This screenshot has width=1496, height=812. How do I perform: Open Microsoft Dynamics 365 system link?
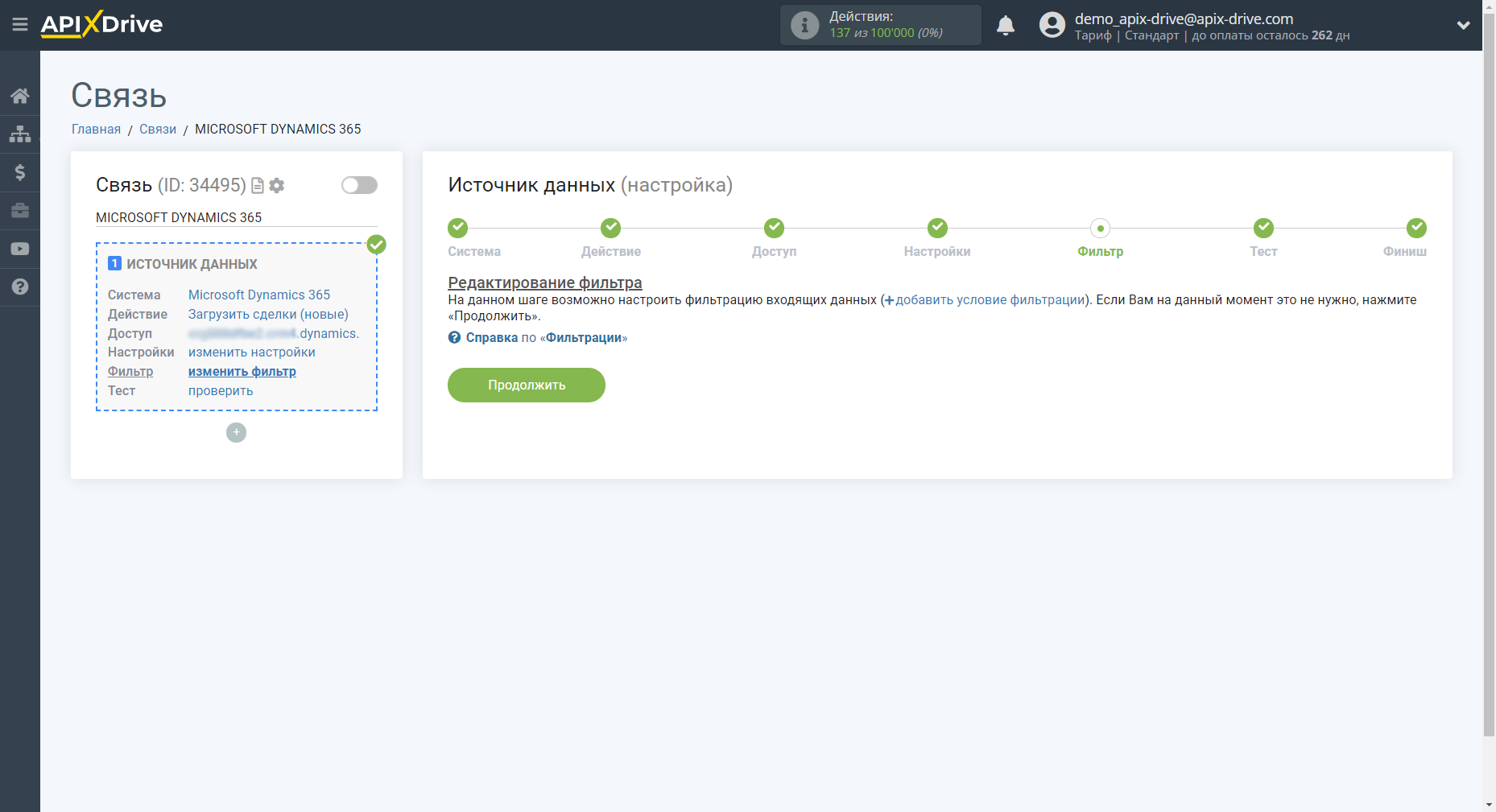(259, 295)
